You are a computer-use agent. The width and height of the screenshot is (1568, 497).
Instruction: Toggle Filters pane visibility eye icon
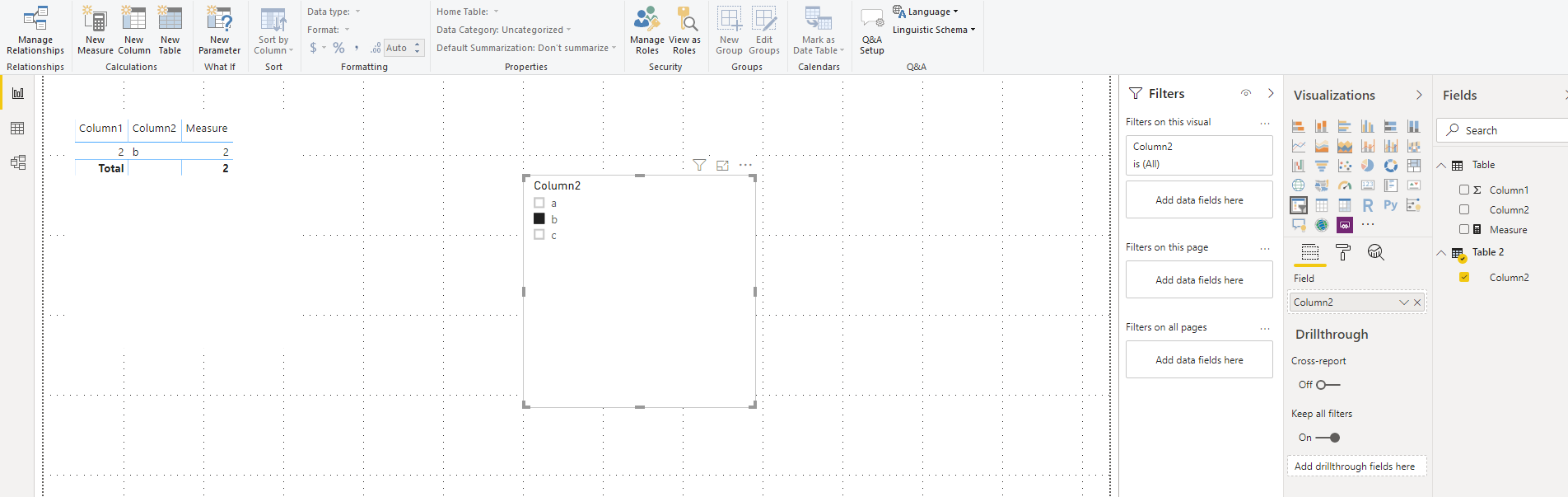coord(1246,93)
